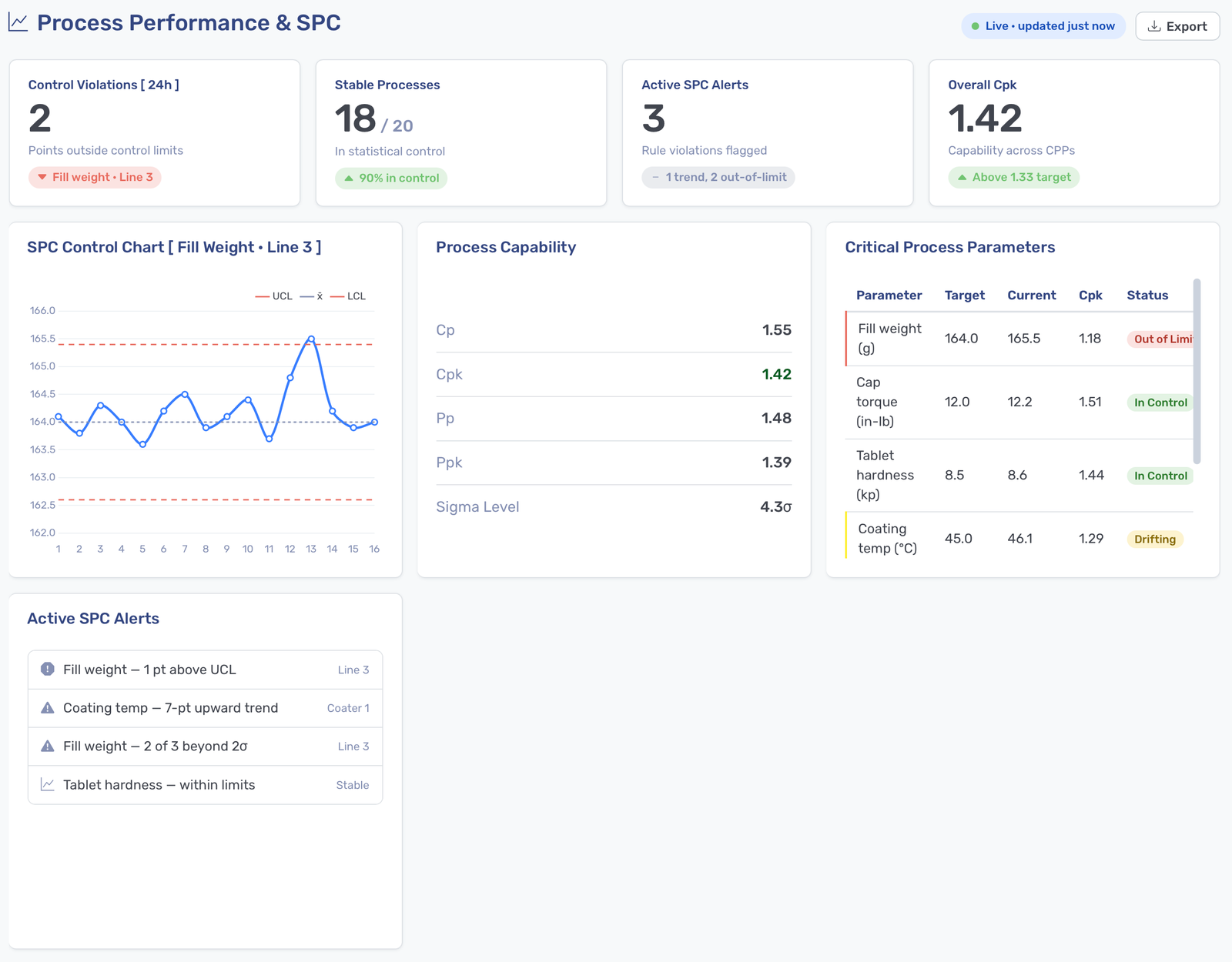The width and height of the screenshot is (1232, 962).
Task: Click the '90% in control' chip
Action: click(391, 178)
